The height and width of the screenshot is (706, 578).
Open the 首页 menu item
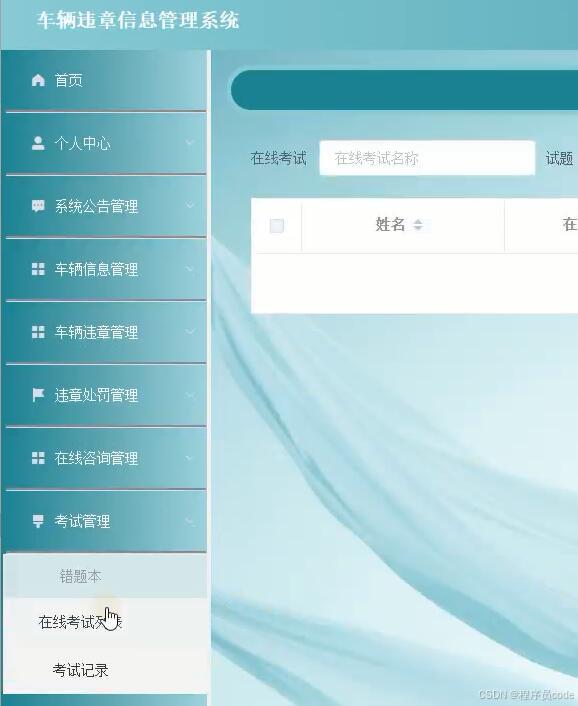point(106,80)
